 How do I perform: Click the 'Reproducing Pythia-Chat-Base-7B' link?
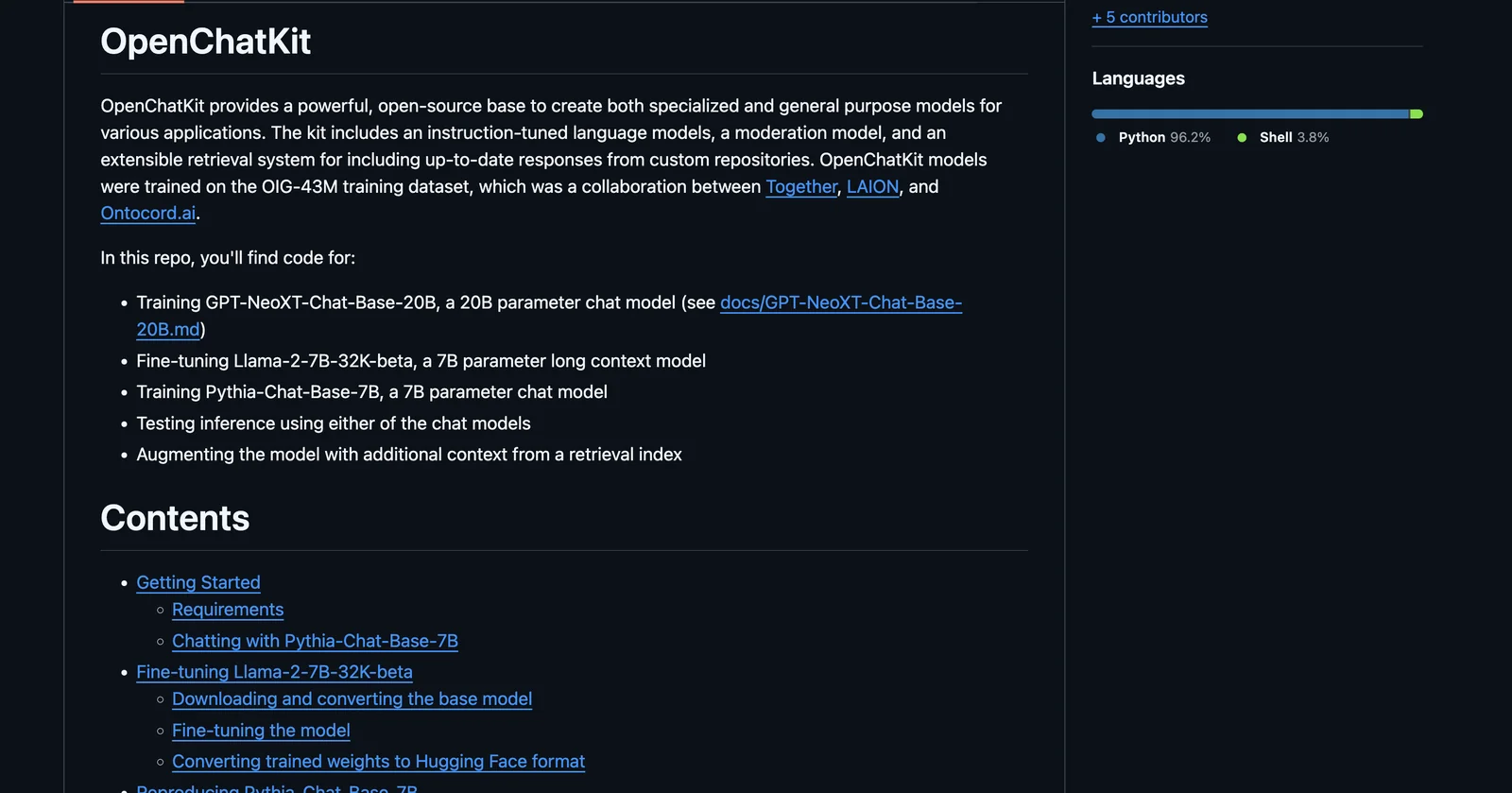pyautogui.click(x=277, y=788)
